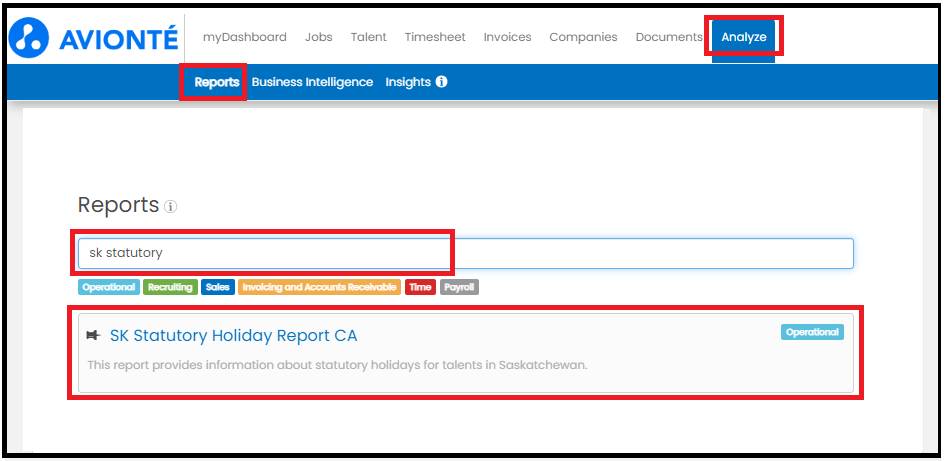This screenshot has height=461, width=946.
Task: Filter reports by Time tag
Action: [x=421, y=287]
